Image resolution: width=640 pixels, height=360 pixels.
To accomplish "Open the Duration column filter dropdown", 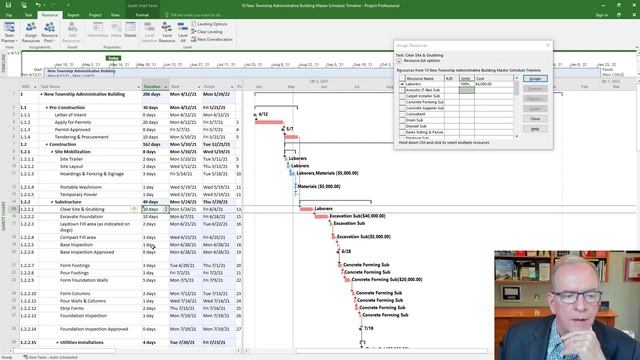I will click(x=166, y=87).
